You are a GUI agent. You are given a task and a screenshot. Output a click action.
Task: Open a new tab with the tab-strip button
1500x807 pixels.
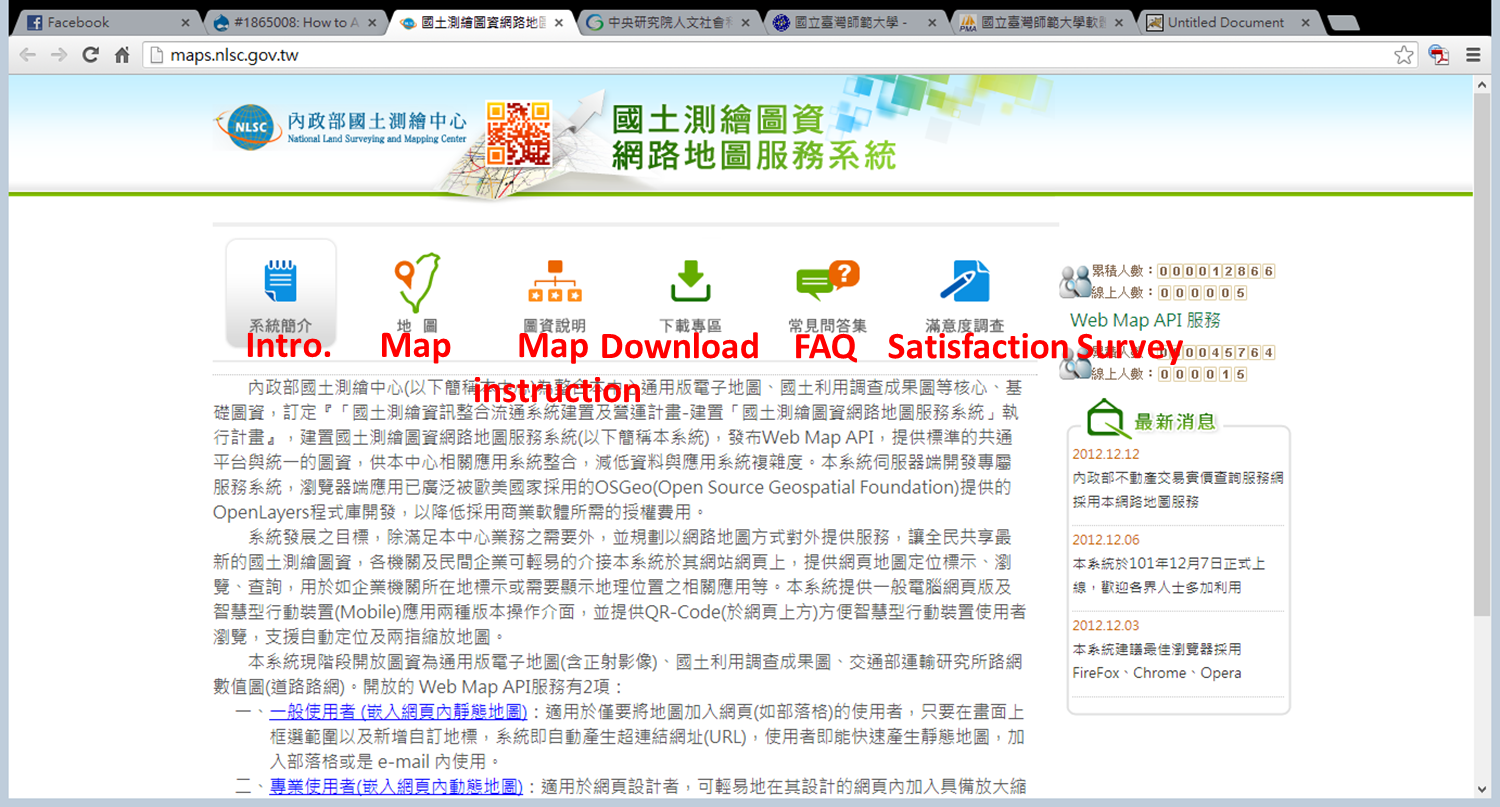point(1343,23)
